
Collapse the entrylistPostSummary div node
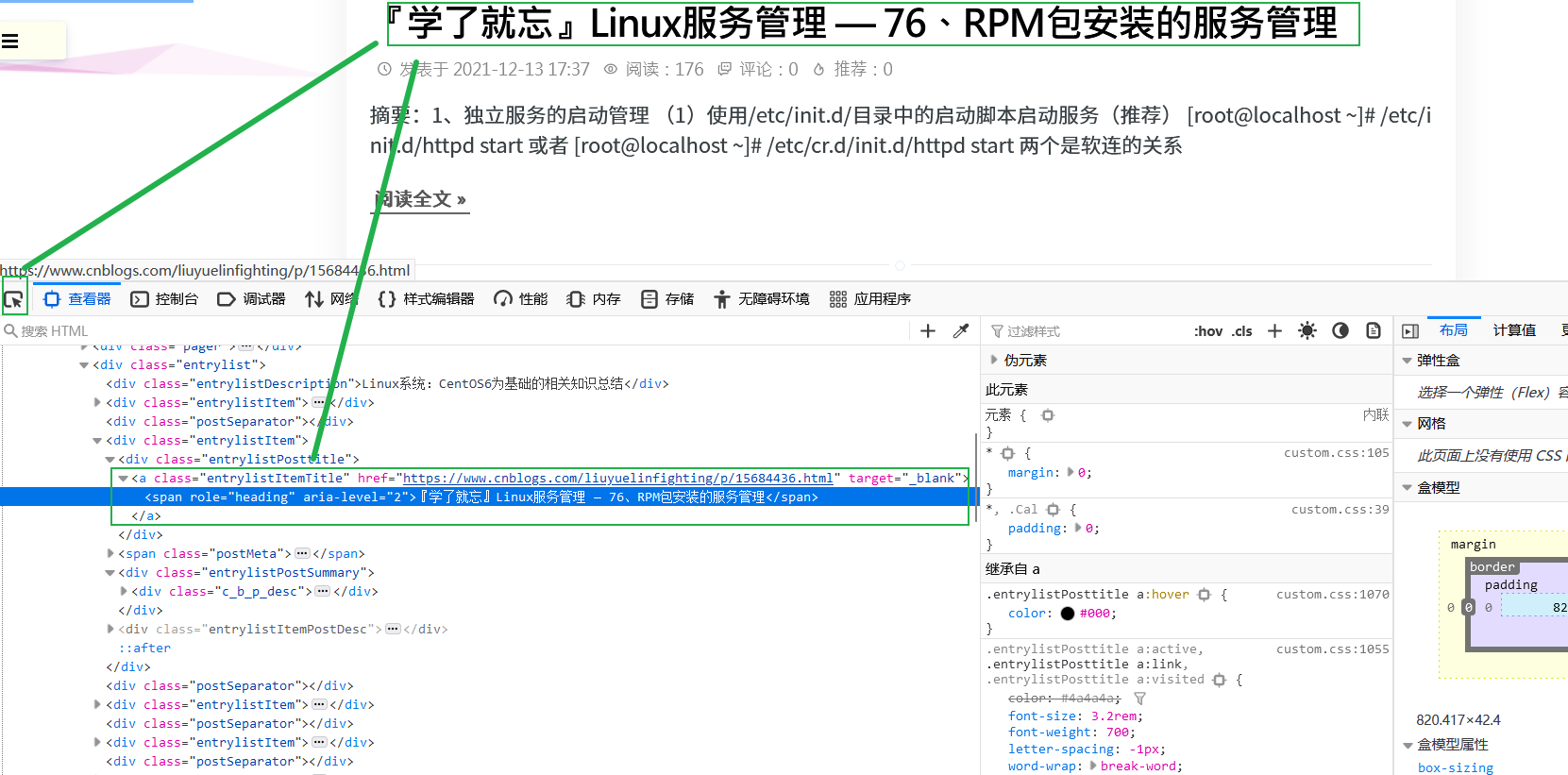point(110,573)
